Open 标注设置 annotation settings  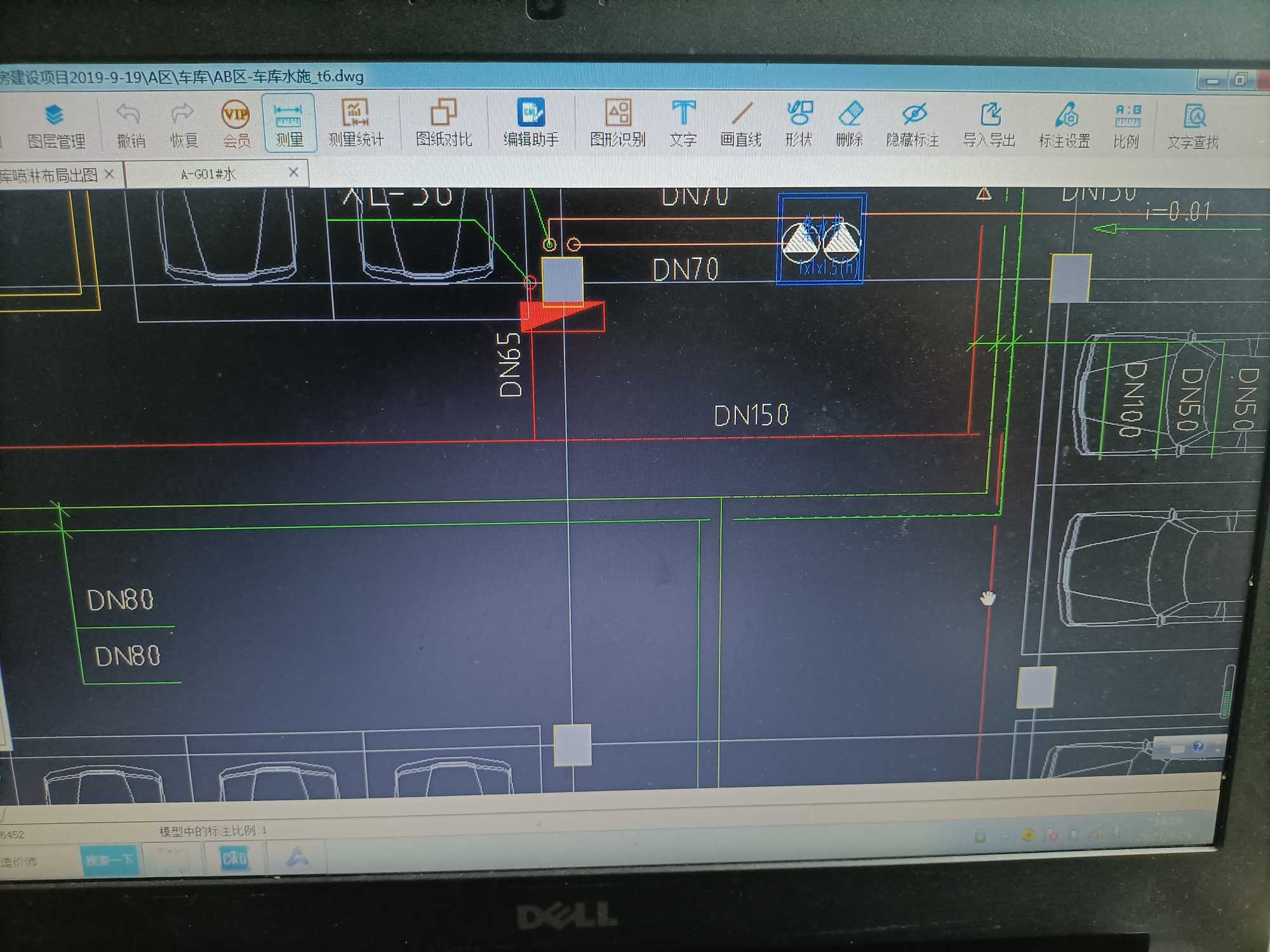[x=1065, y=126]
